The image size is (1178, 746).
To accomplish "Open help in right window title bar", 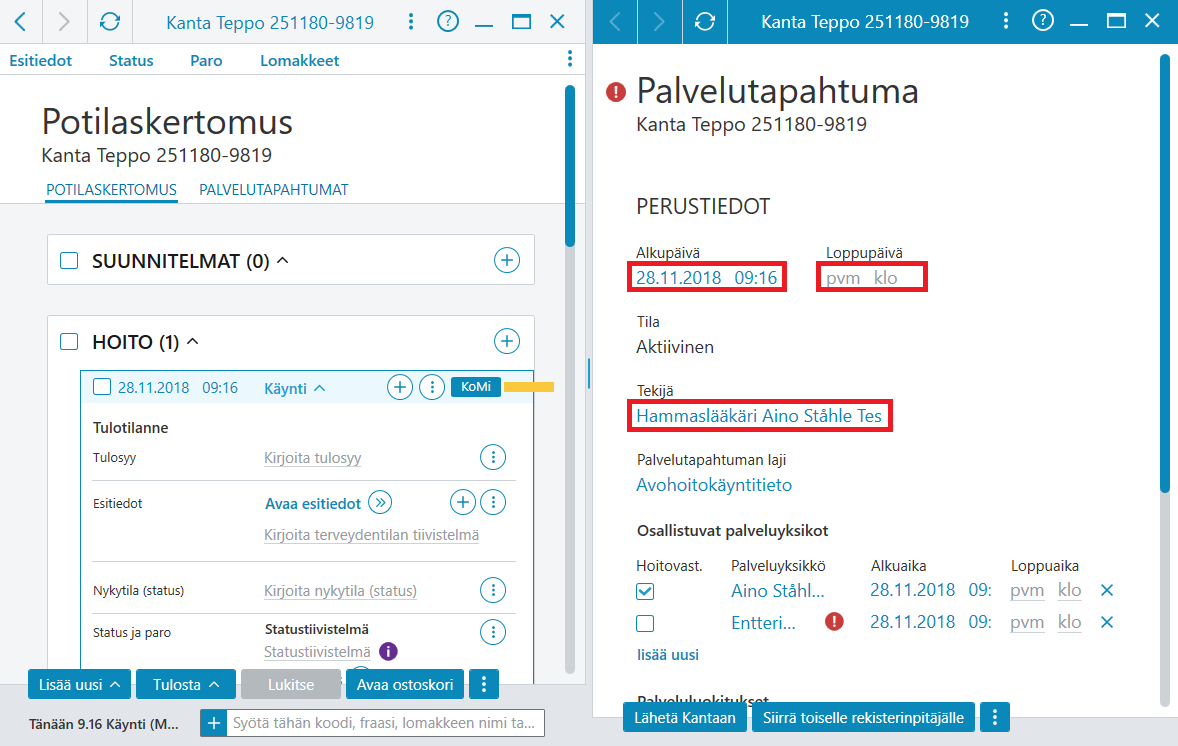I will [x=1043, y=21].
